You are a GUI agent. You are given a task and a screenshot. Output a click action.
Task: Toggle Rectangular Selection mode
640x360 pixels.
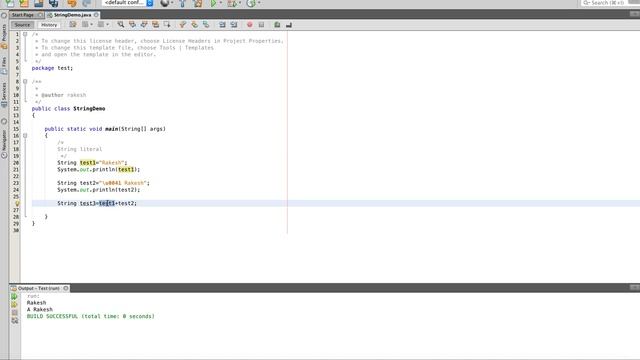click(167, 24)
